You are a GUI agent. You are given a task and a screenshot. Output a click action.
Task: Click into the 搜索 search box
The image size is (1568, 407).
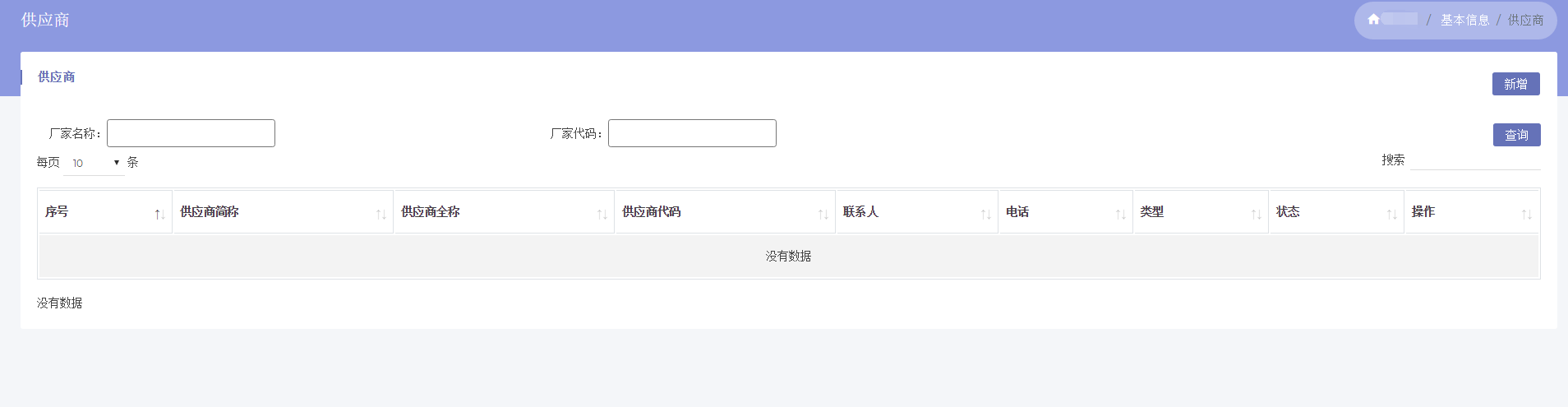pos(1474,160)
